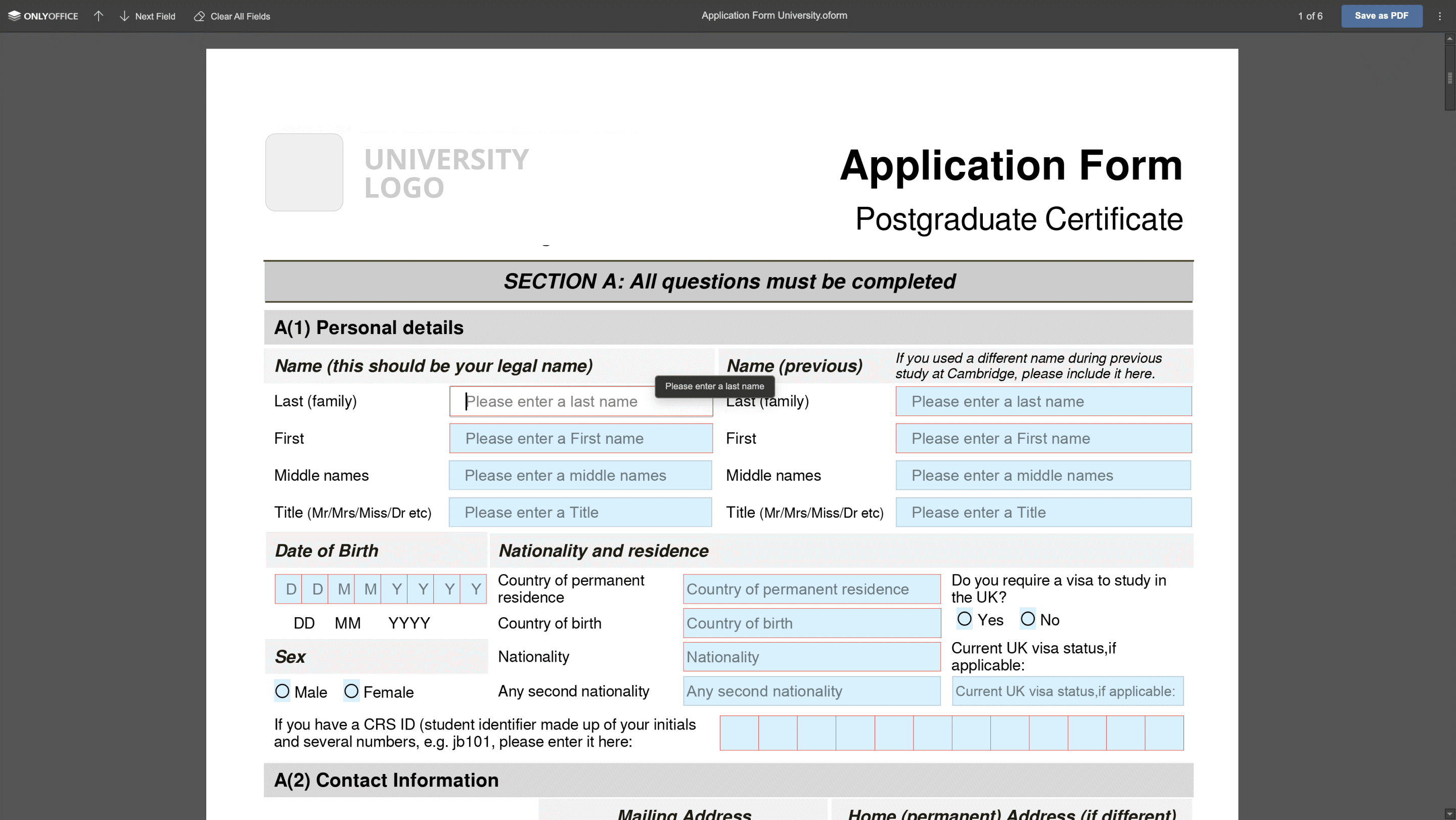This screenshot has width=1456, height=820.
Task: Click the university logo image placeholder
Action: (x=304, y=172)
